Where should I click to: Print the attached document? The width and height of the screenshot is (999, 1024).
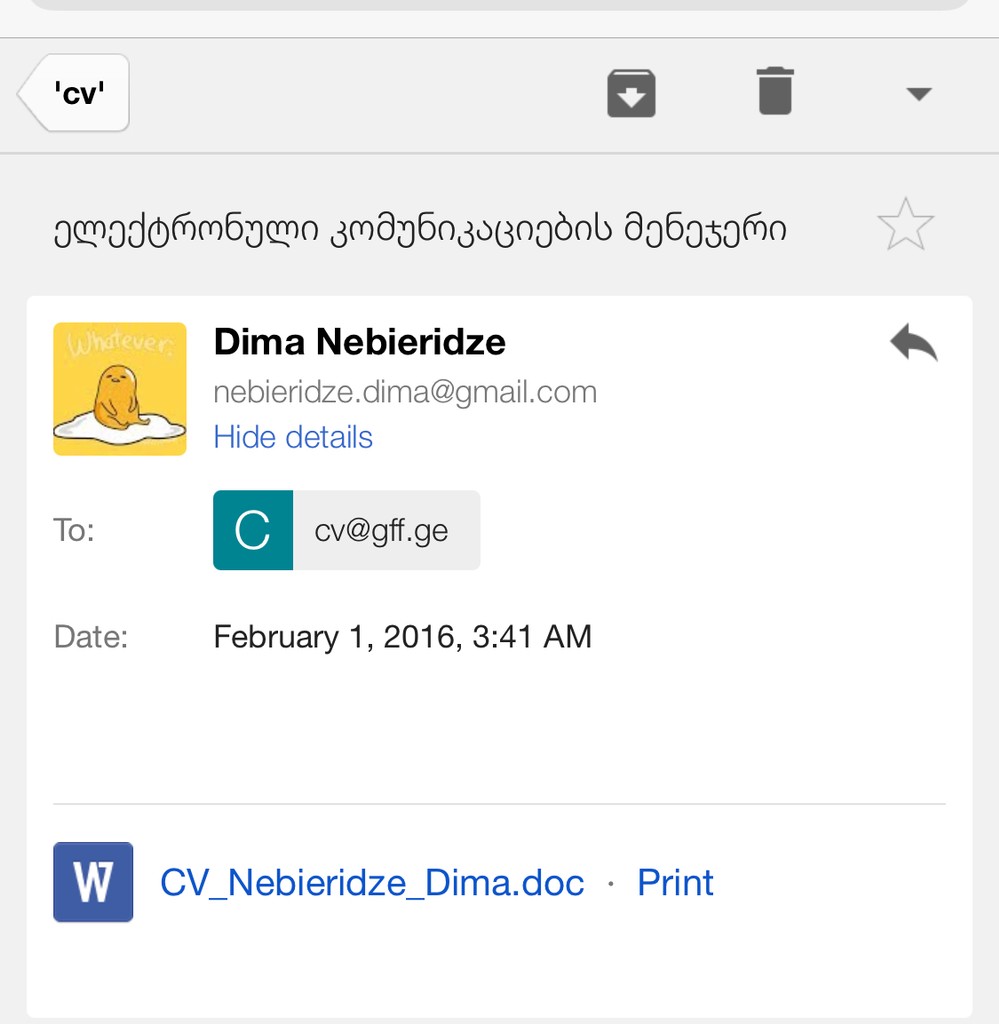675,883
